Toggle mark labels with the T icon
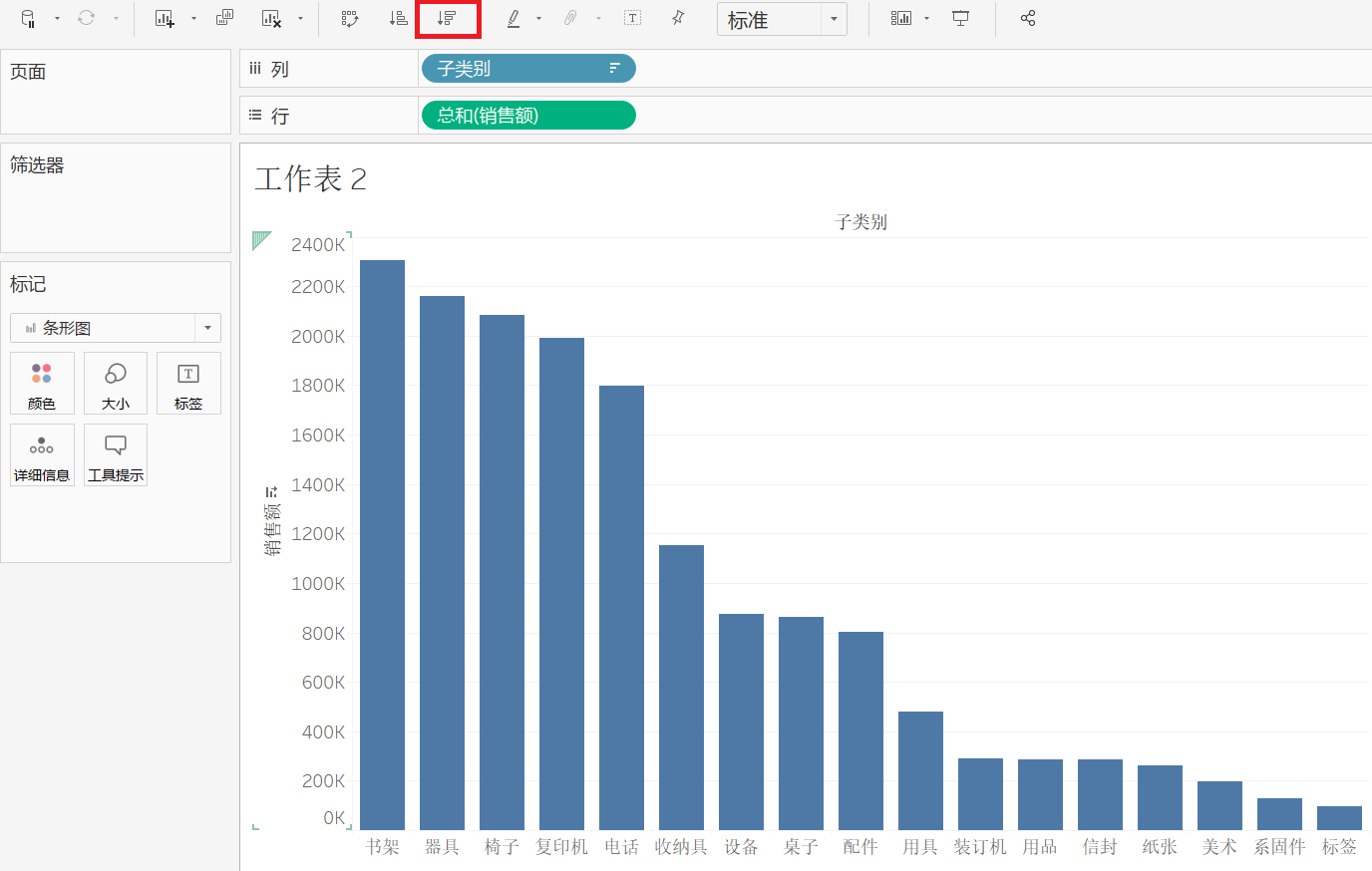 [632, 19]
